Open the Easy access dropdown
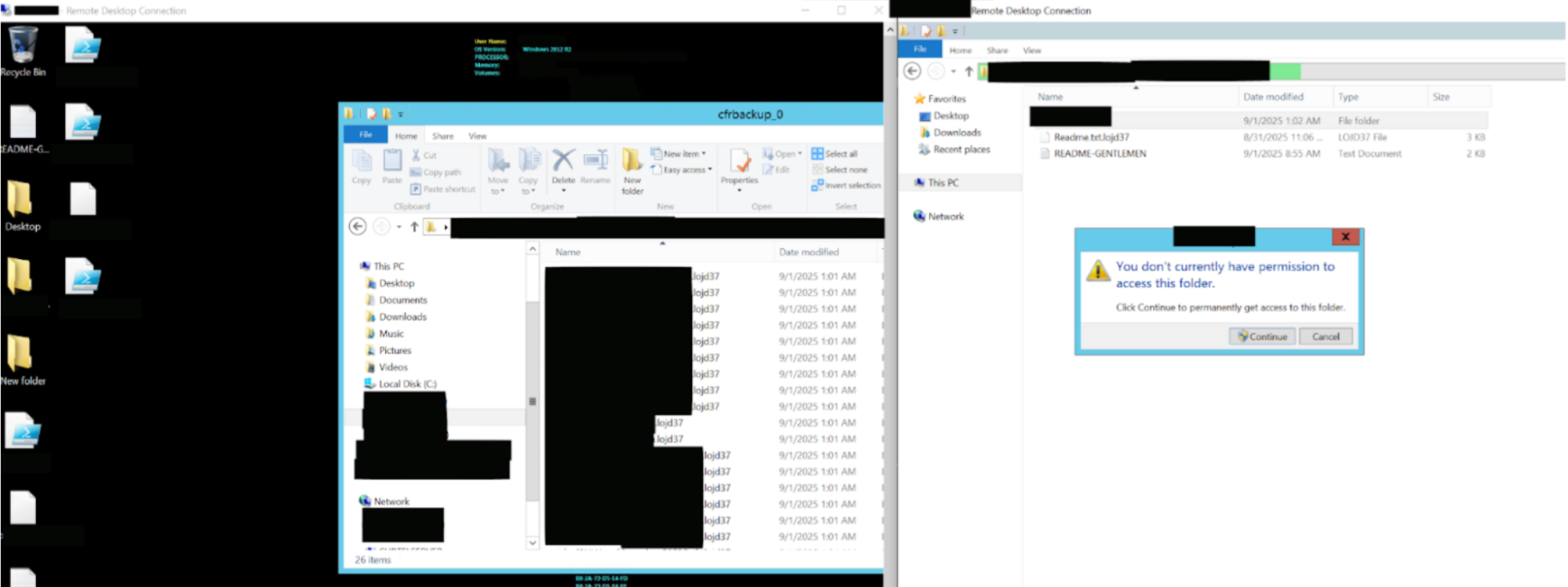The image size is (1568, 587). tap(682, 170)
